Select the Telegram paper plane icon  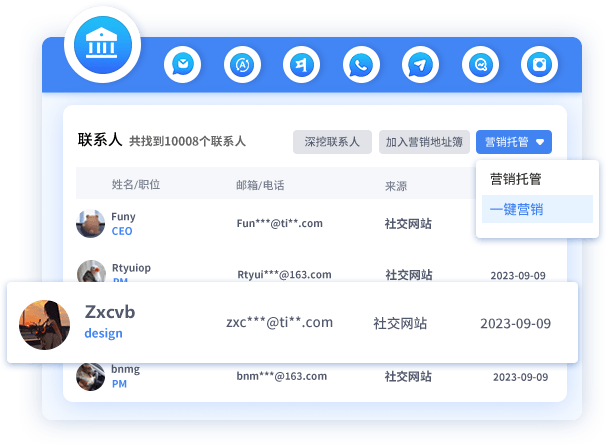pos(421,66)
